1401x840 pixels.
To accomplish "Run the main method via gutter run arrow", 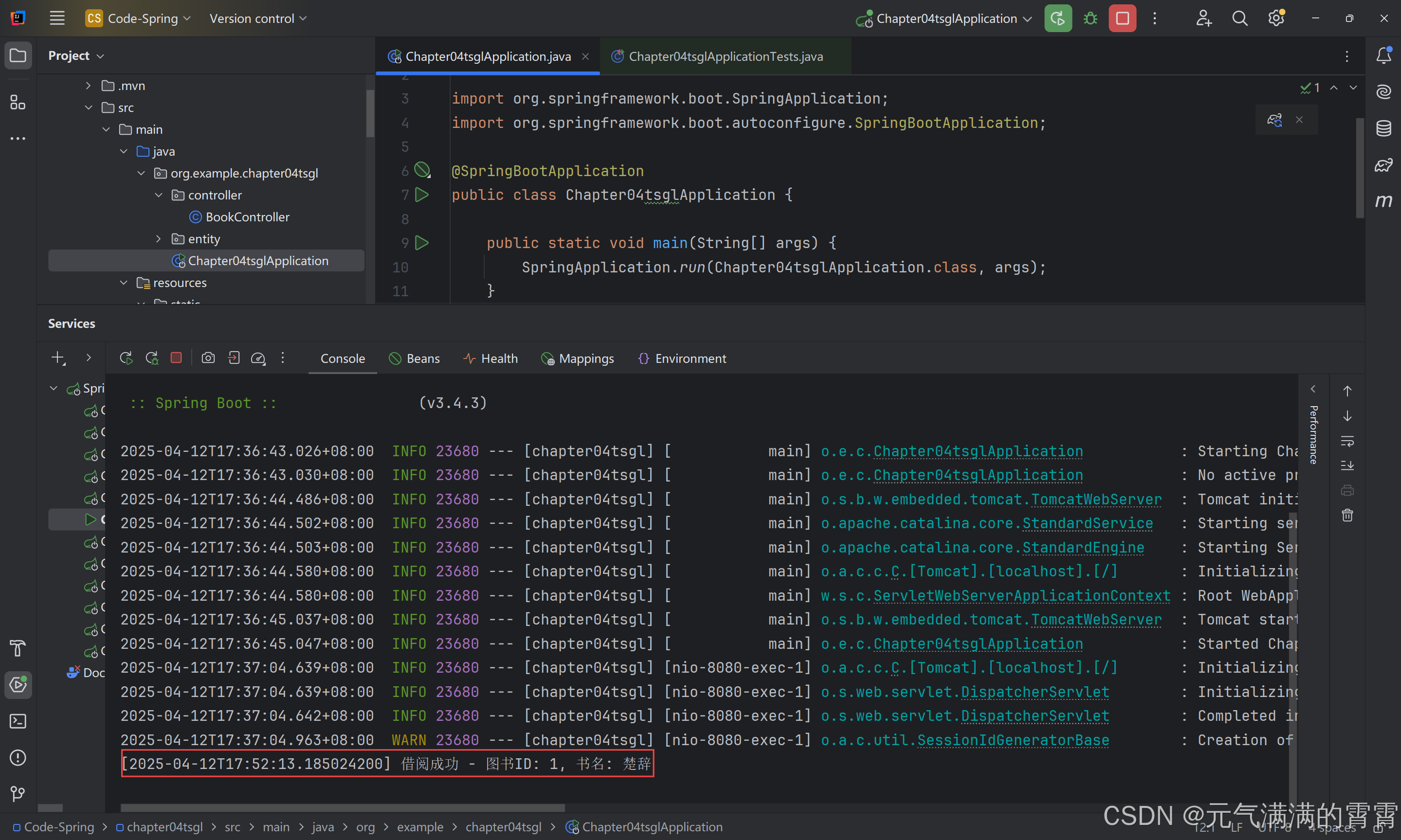I will point(422,242).
